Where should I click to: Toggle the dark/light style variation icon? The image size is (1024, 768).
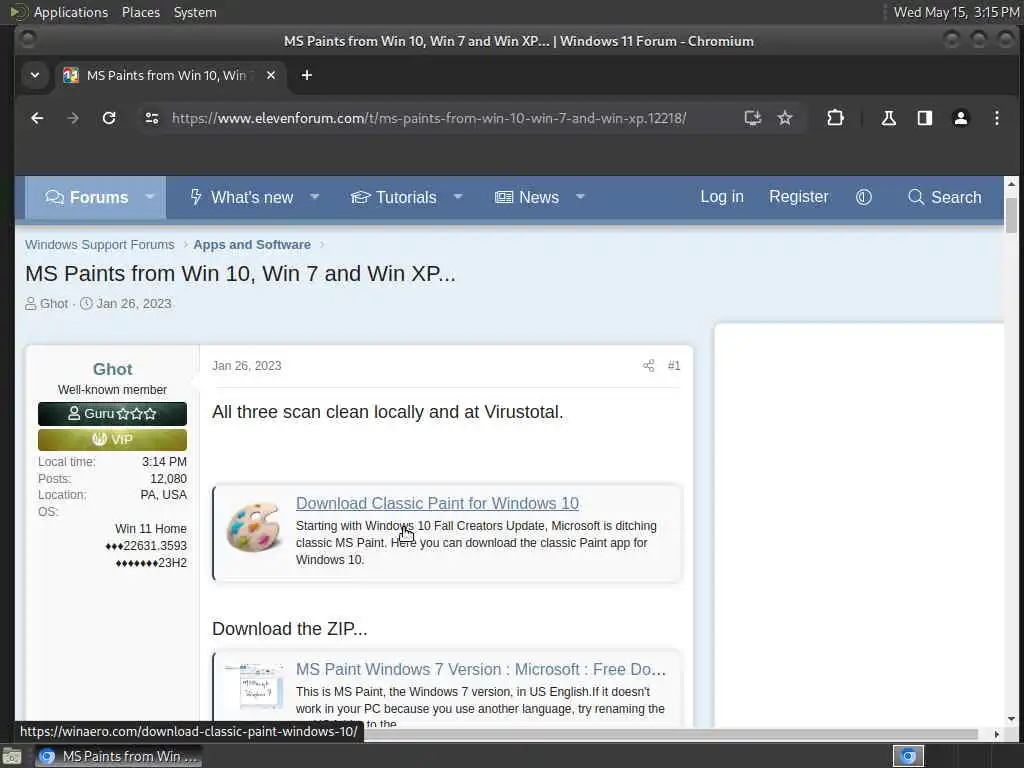pyautogui.click(x=863, y=197)
